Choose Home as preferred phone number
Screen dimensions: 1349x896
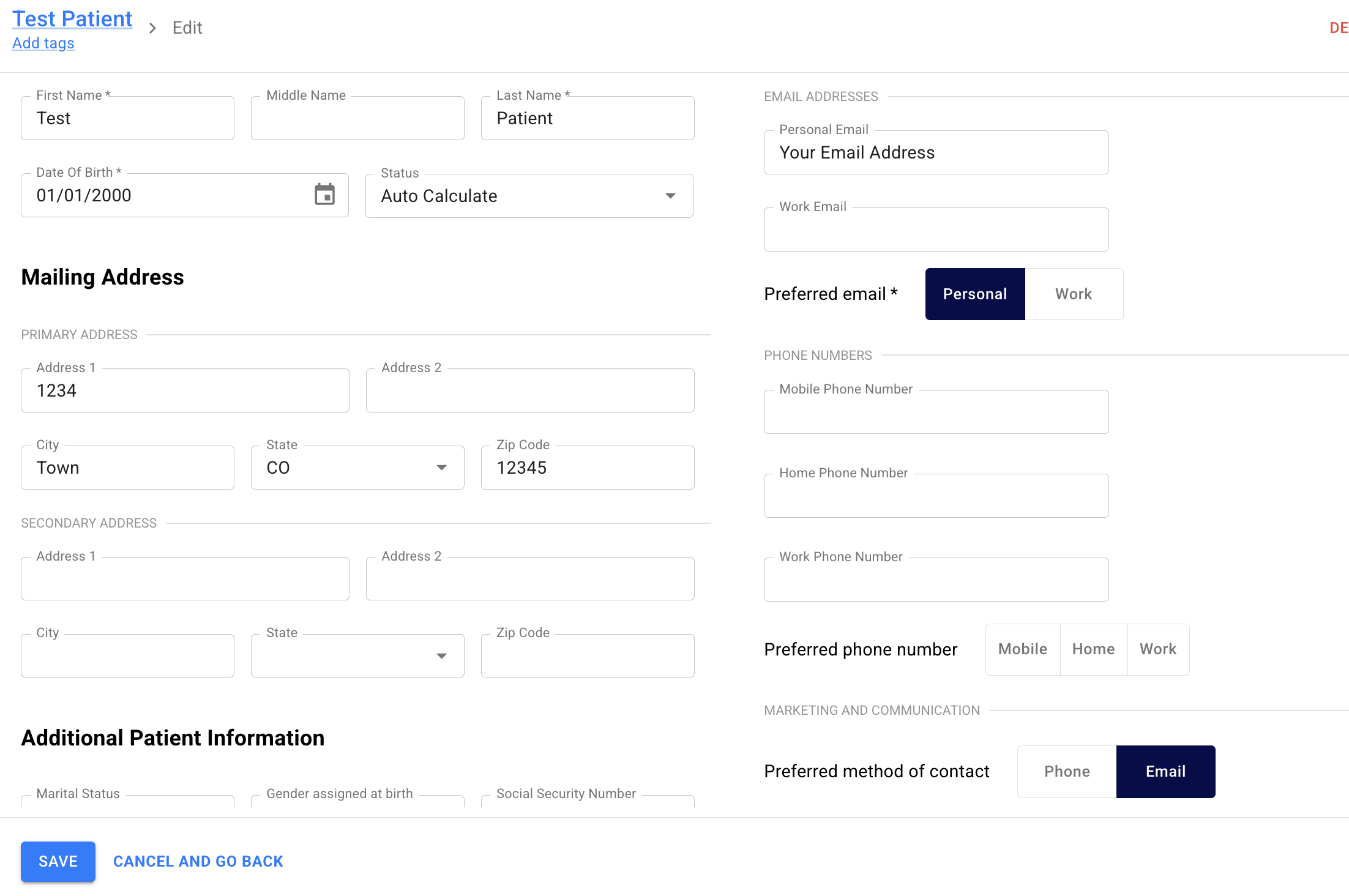(1093, 649)
